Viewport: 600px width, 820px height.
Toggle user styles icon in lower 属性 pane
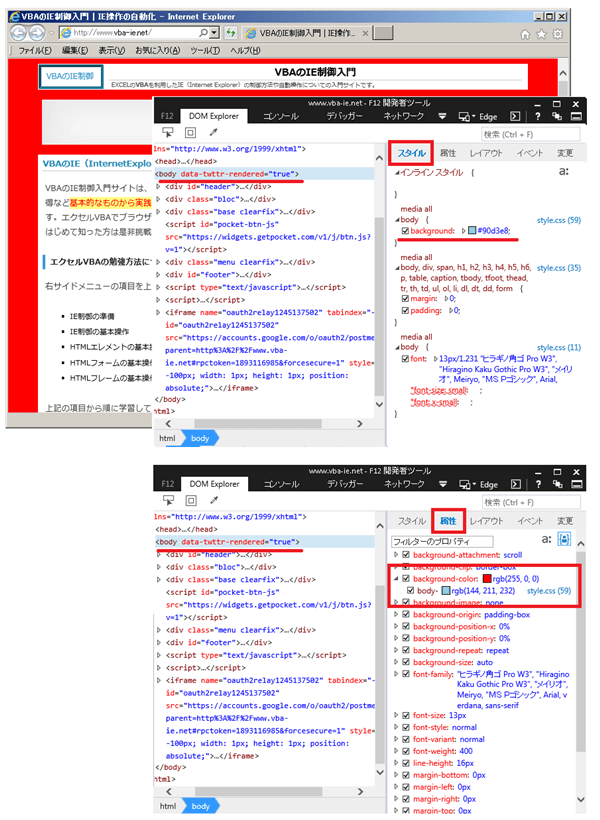(x=564, y=539)
